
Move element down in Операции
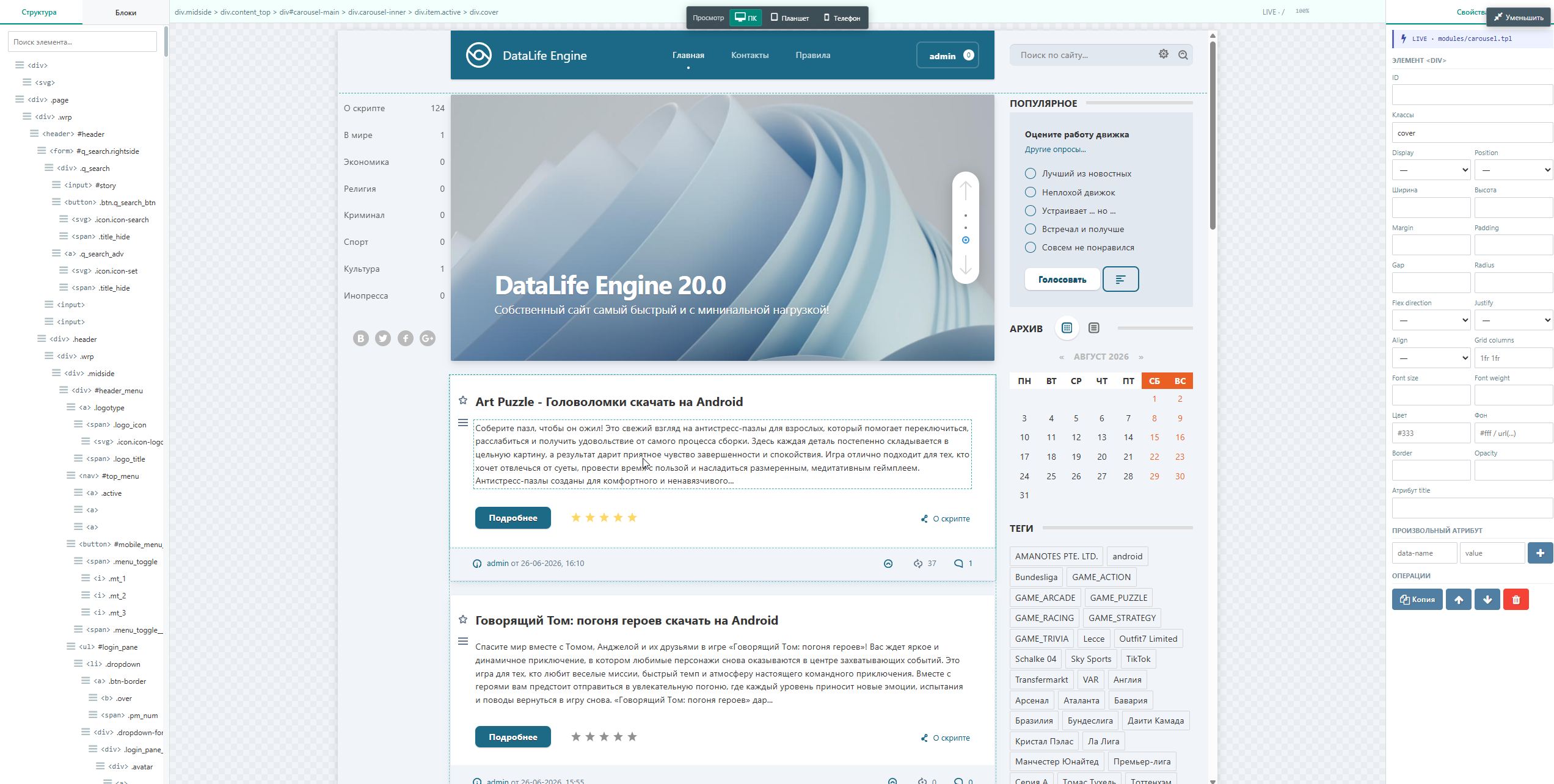click(1487, 600)
